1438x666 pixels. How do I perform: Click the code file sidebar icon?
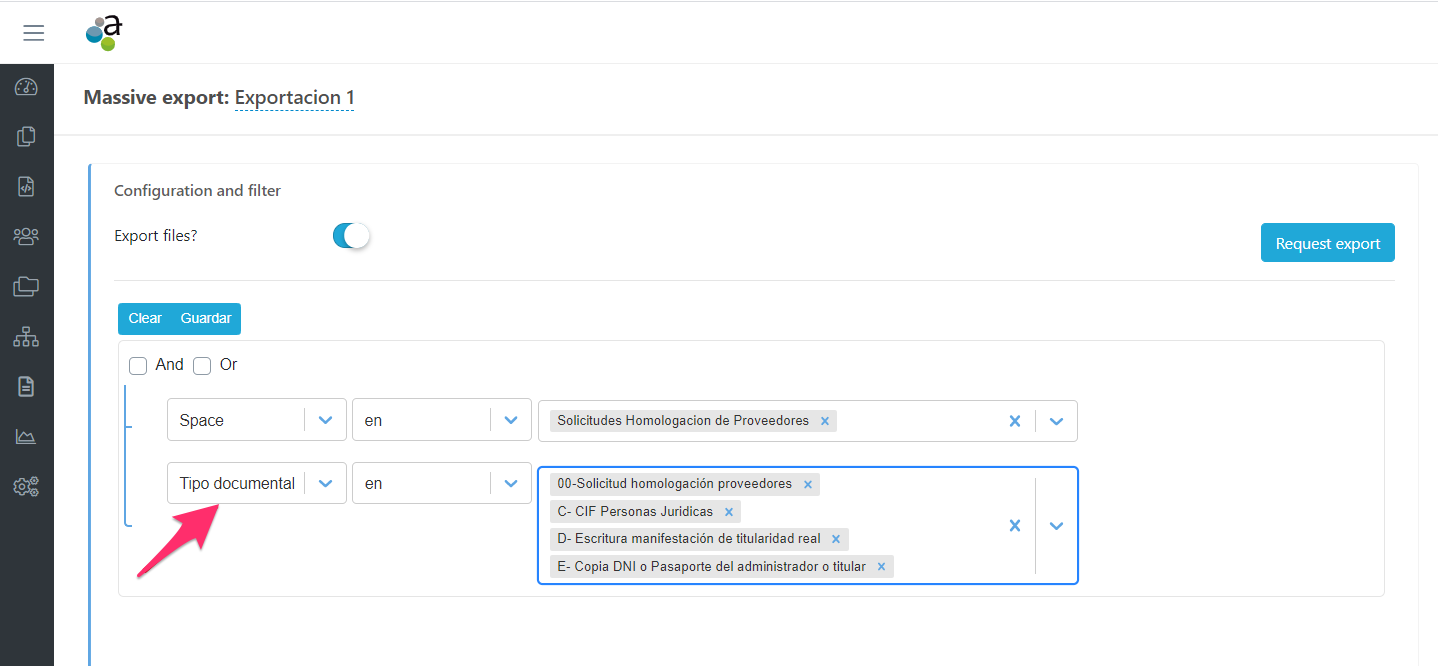[x=26, y=187]
